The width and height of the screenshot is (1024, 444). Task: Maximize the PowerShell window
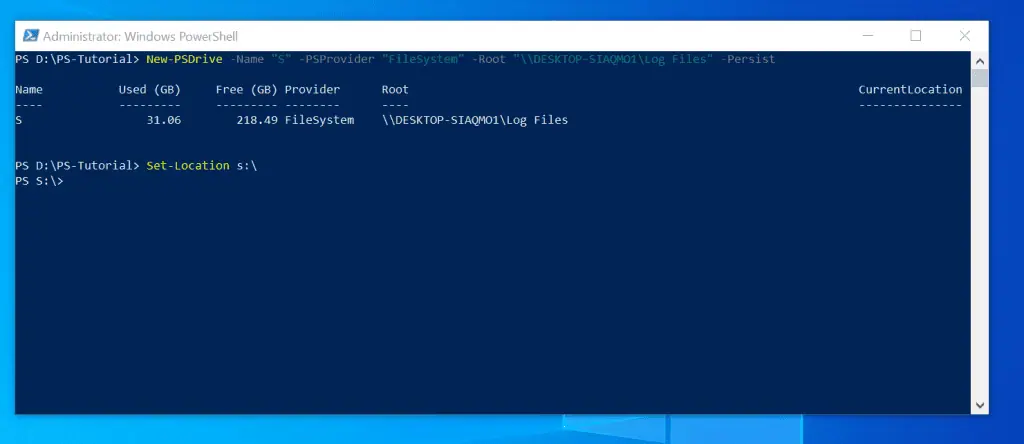tap(916, 36)
